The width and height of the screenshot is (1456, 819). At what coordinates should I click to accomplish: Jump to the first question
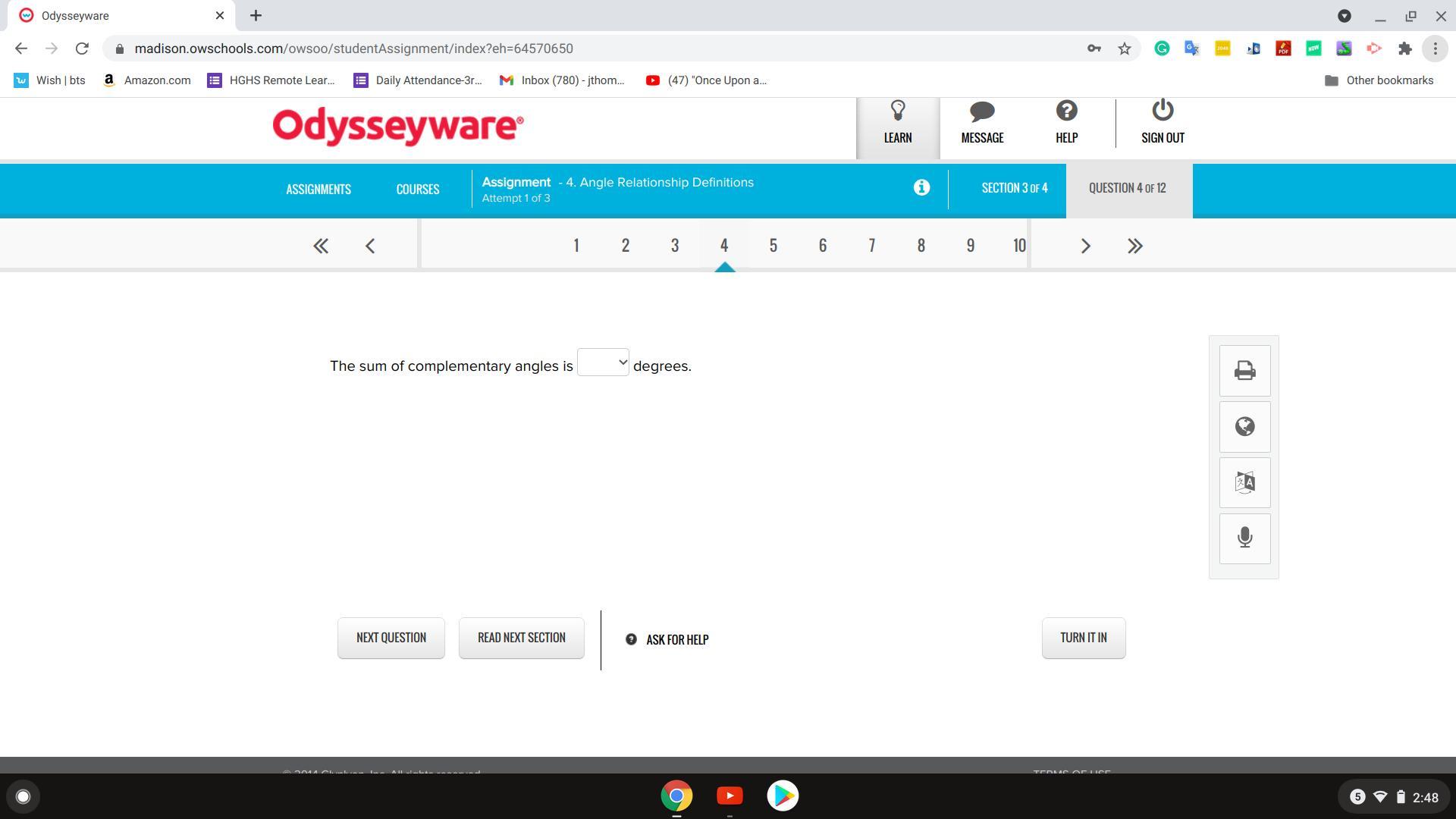(321, 246)
